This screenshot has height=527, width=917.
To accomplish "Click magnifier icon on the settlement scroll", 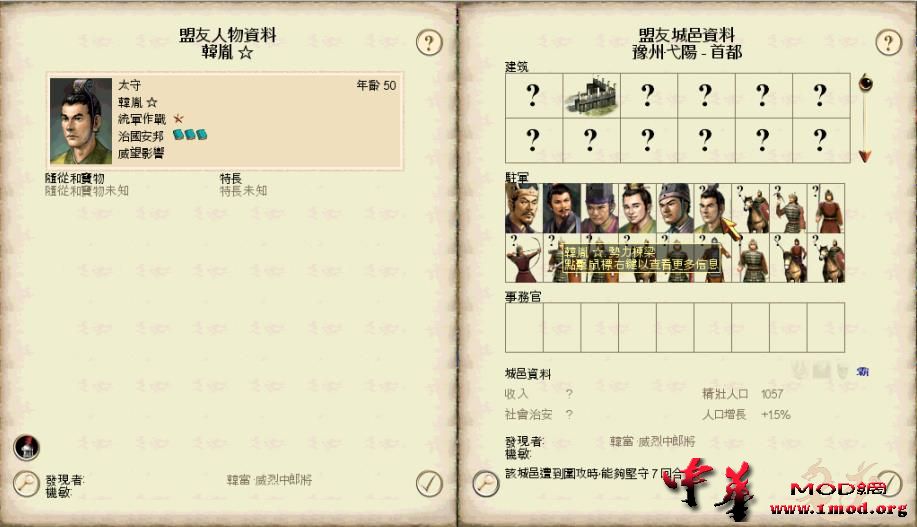I will pyautogui.click(x=486, y=484).
